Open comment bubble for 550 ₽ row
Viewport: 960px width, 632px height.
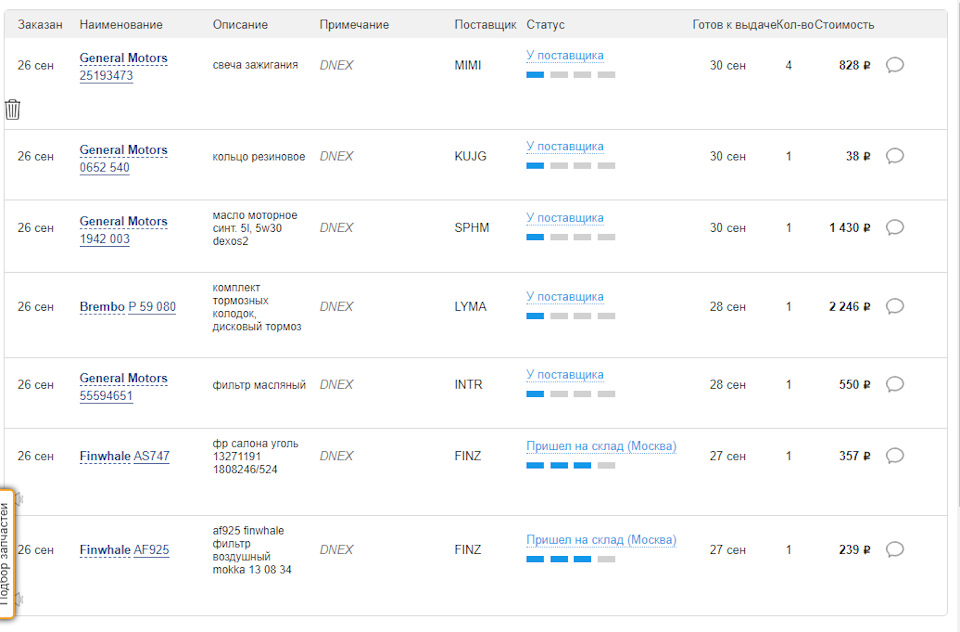point(894,385)
